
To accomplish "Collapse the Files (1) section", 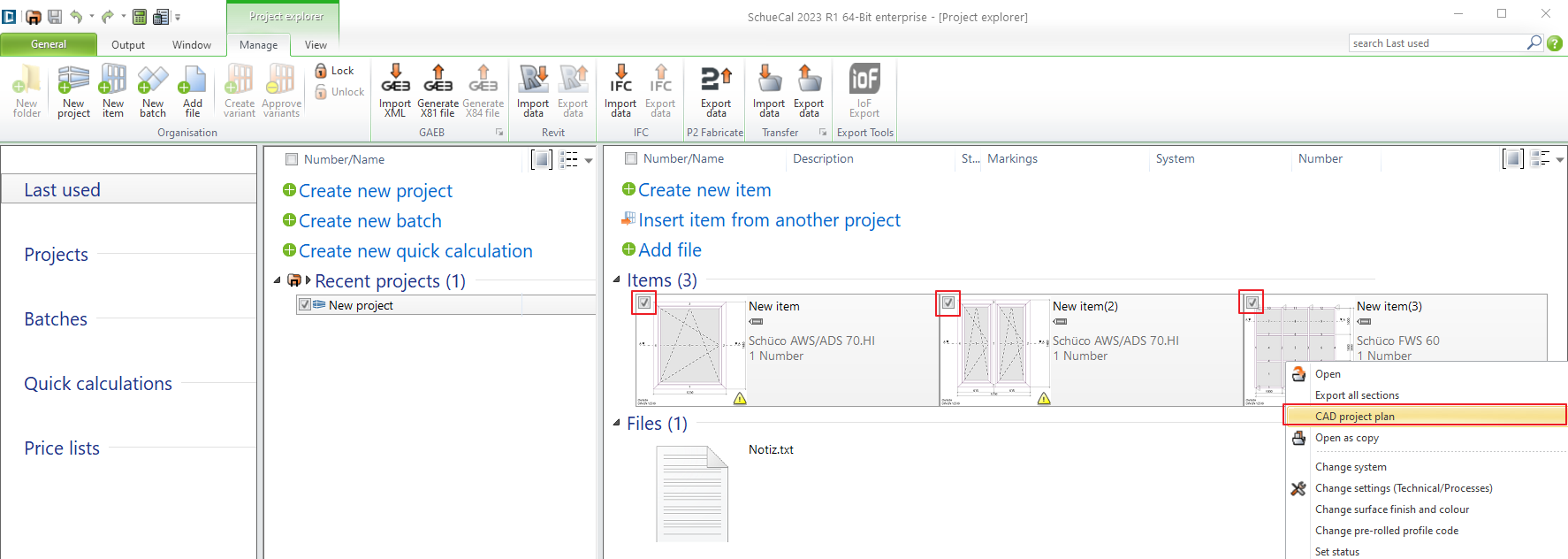I will 616,423.
